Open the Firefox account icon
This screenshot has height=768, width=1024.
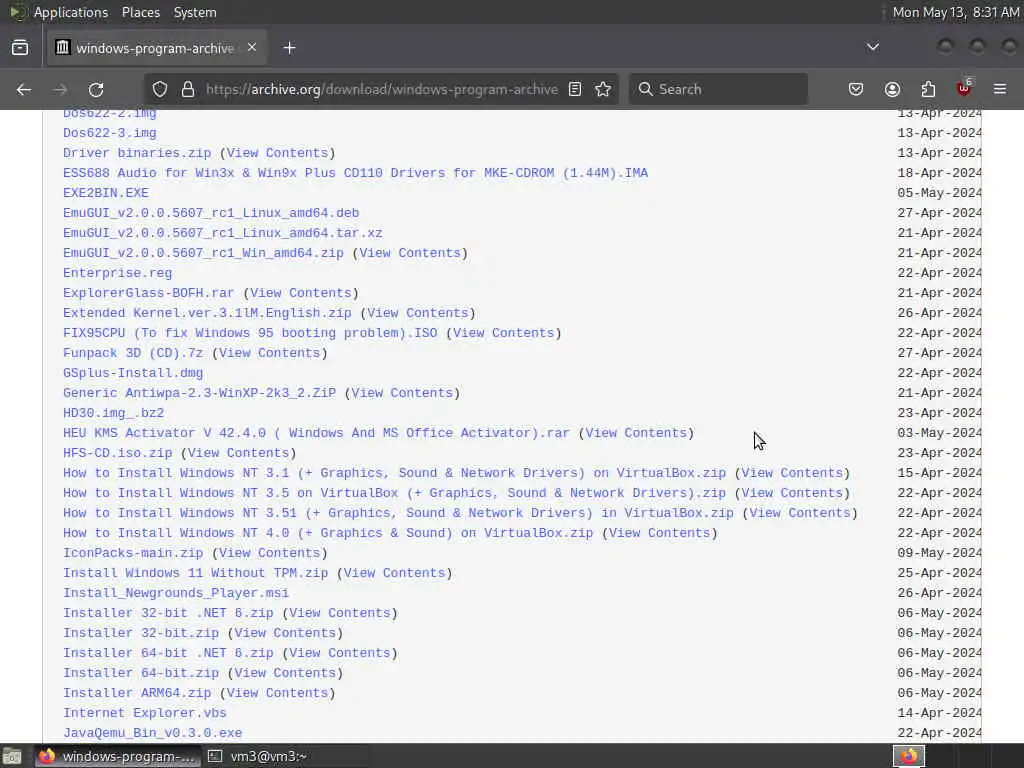tap(892, 89)
